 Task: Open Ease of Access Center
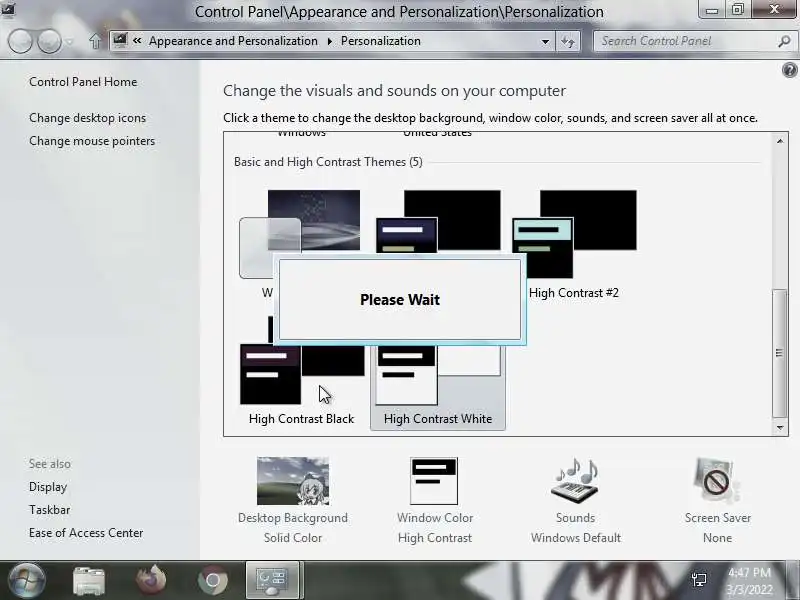pos(86,533)
